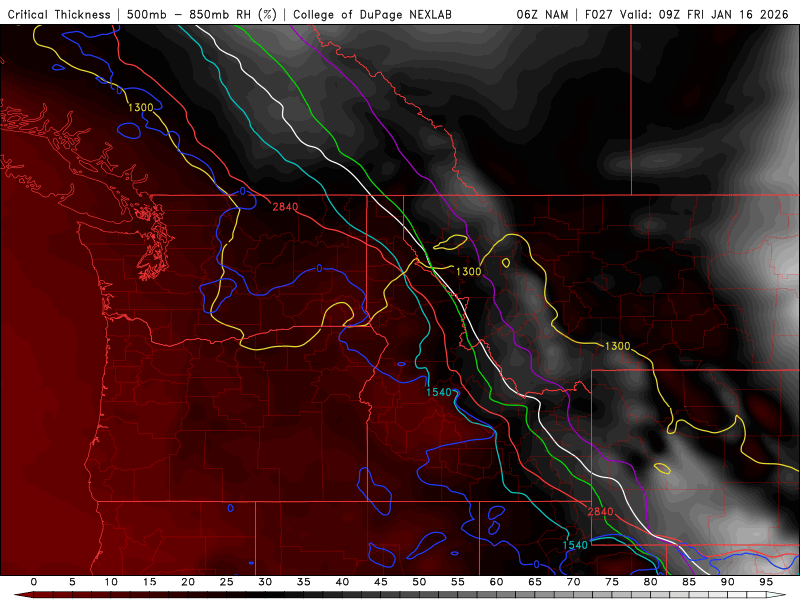Click the "15" tick on RH scale
This screenshot has width=800, height=600.
149,582
